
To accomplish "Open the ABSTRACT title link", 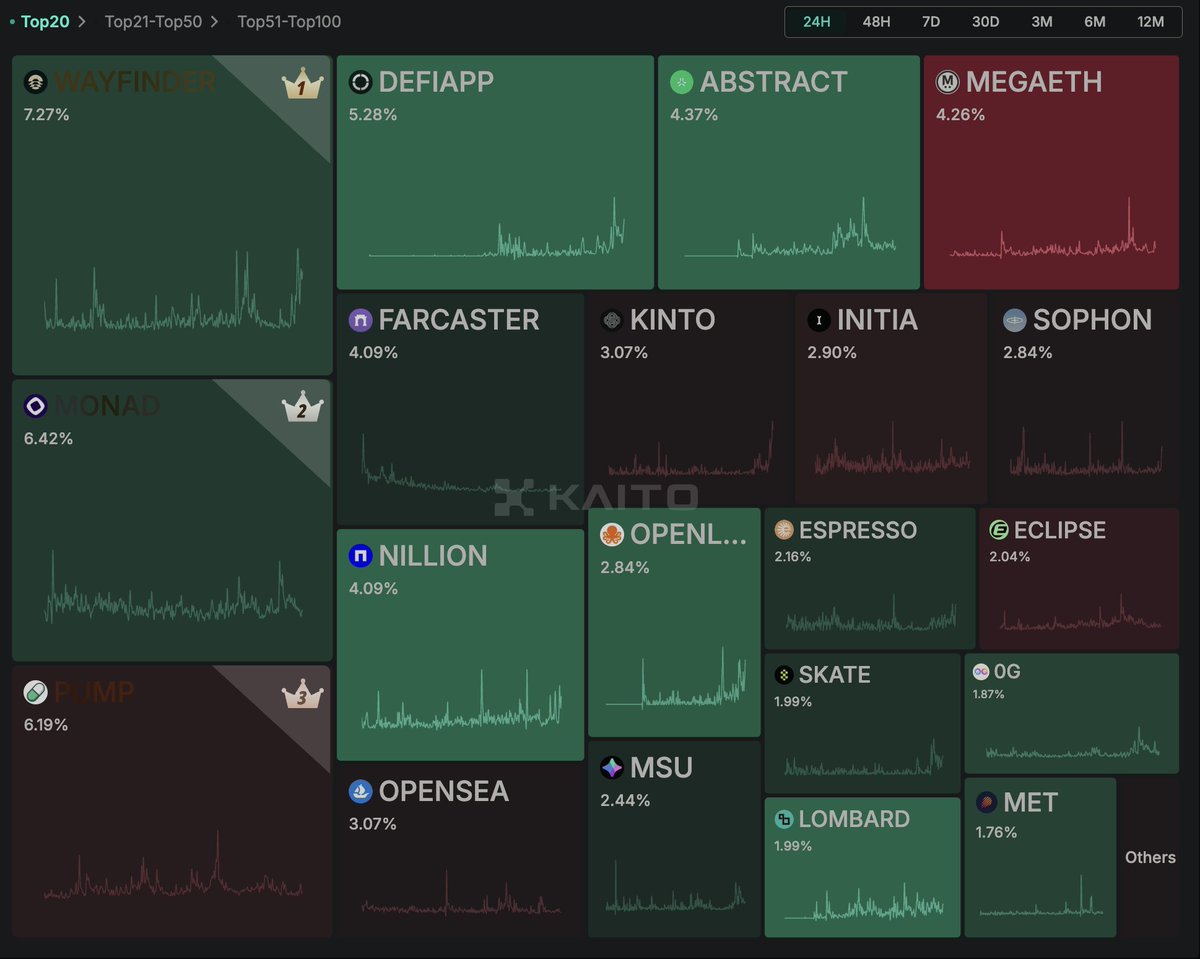I will 774,82.
